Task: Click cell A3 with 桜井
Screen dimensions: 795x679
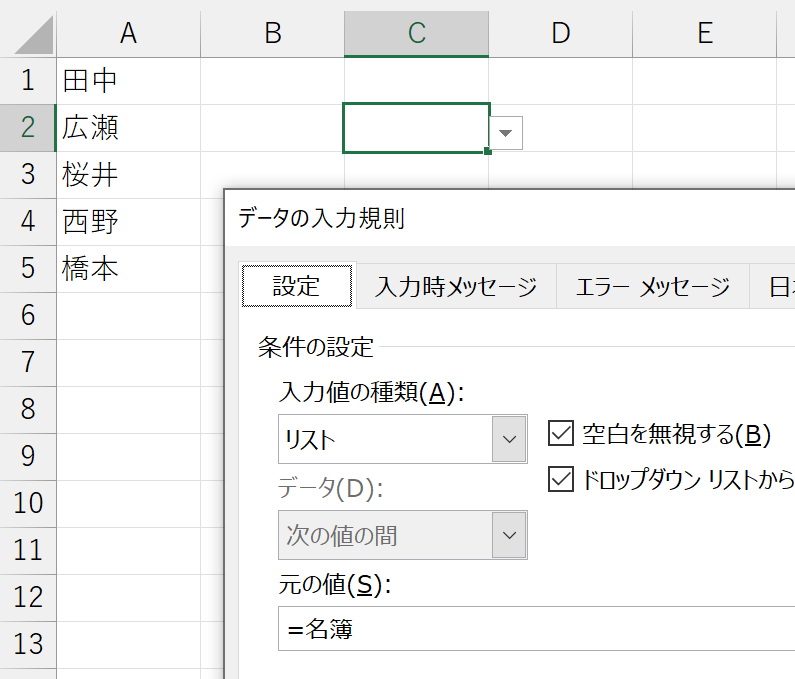Action: (x=128, y=175)
